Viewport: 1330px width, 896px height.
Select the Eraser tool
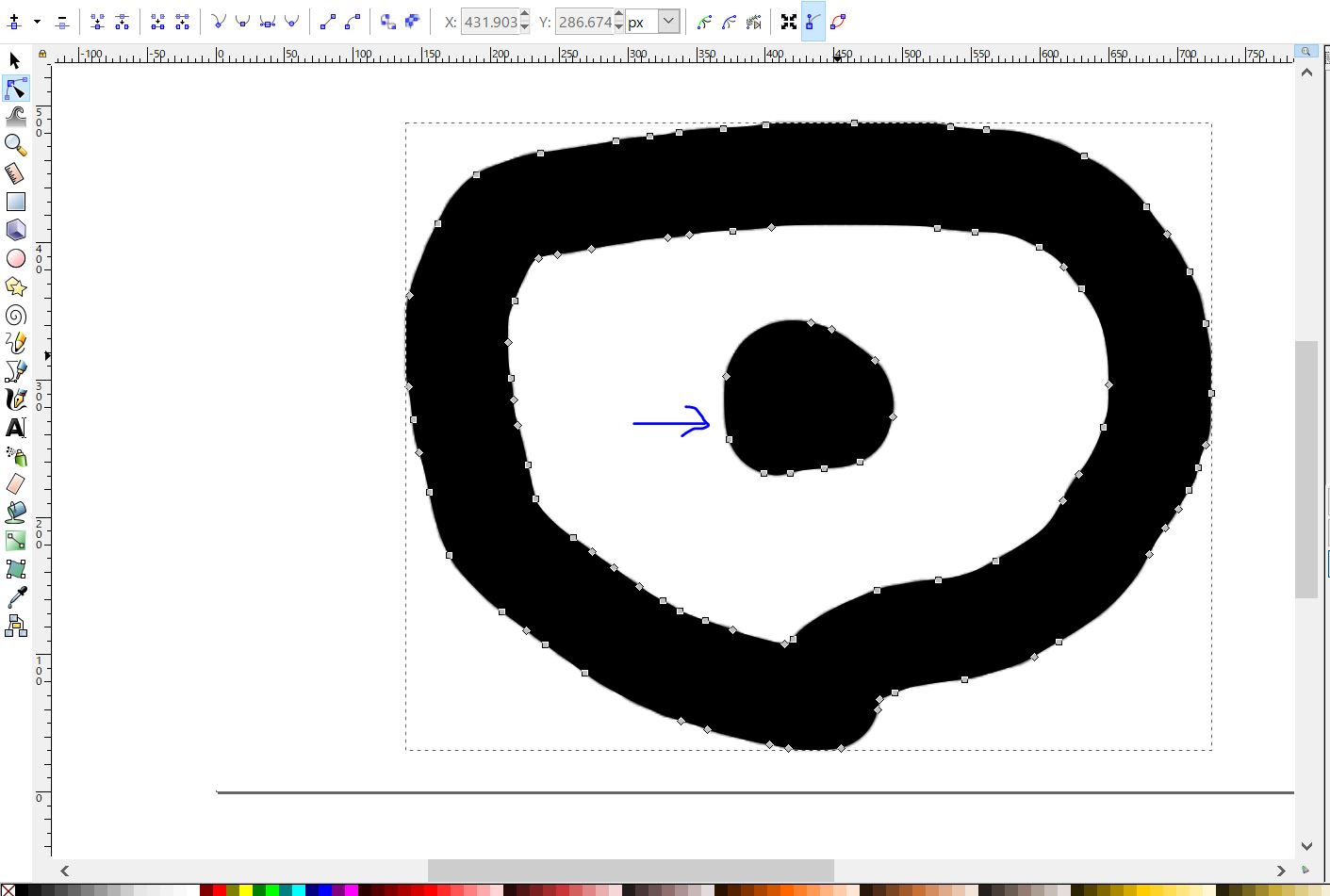pos(15,484)
